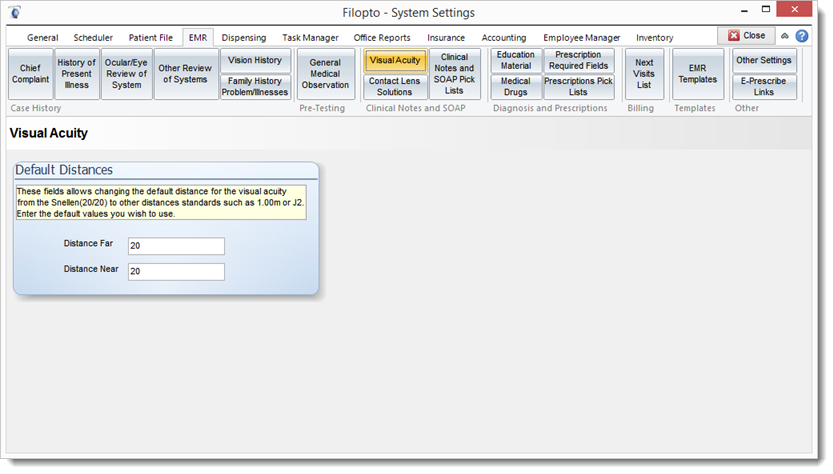Open the Other Settings button

(x=764, y=61)
